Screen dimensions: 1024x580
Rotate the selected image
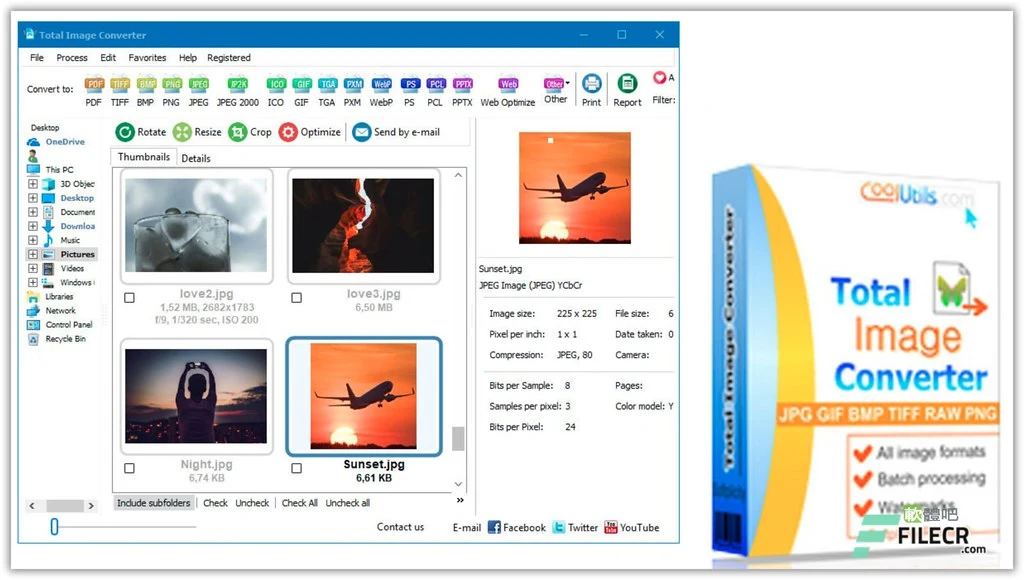tap(141, 132)
